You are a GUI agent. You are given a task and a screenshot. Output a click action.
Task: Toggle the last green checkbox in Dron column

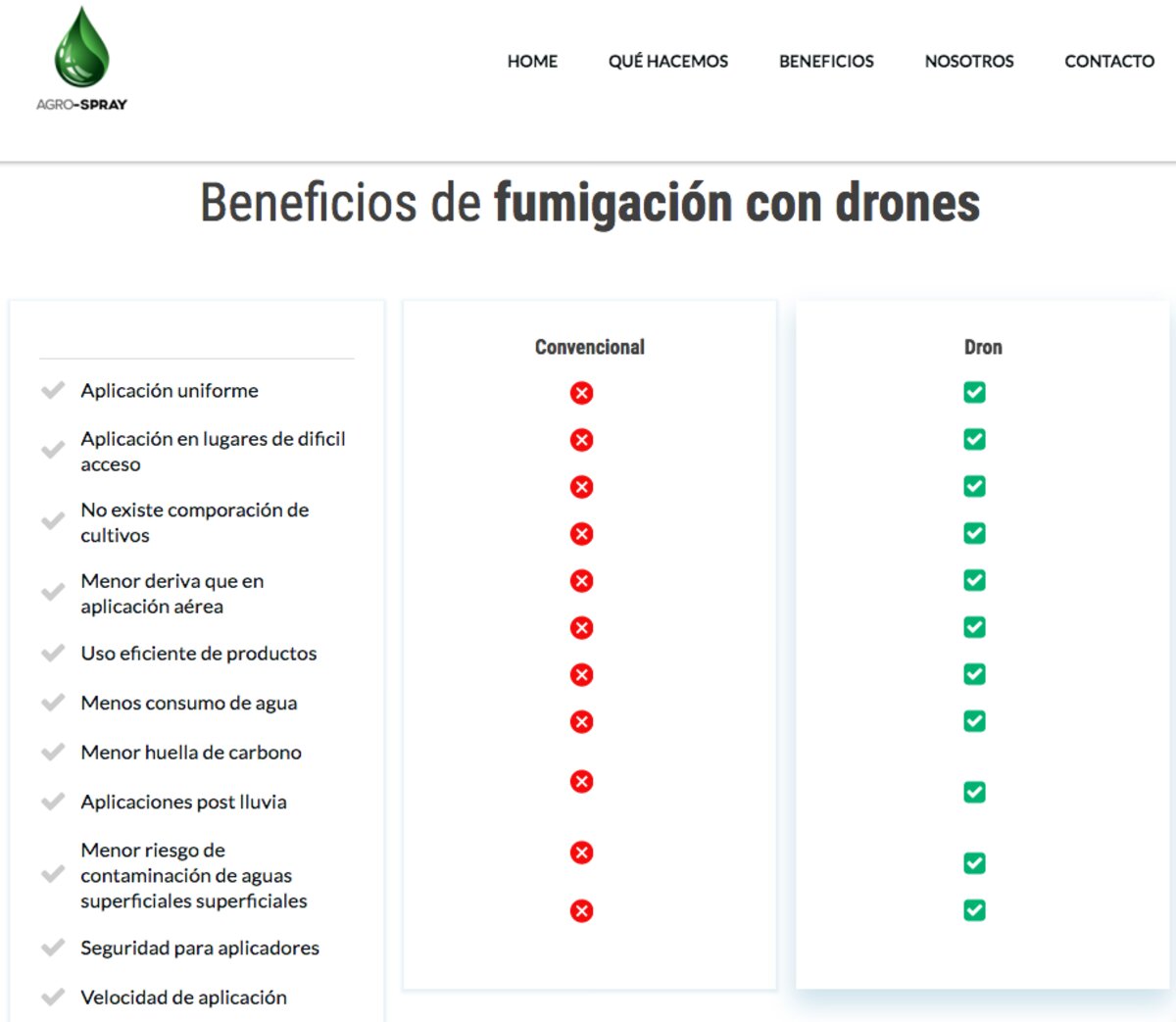tap(974, 910)
